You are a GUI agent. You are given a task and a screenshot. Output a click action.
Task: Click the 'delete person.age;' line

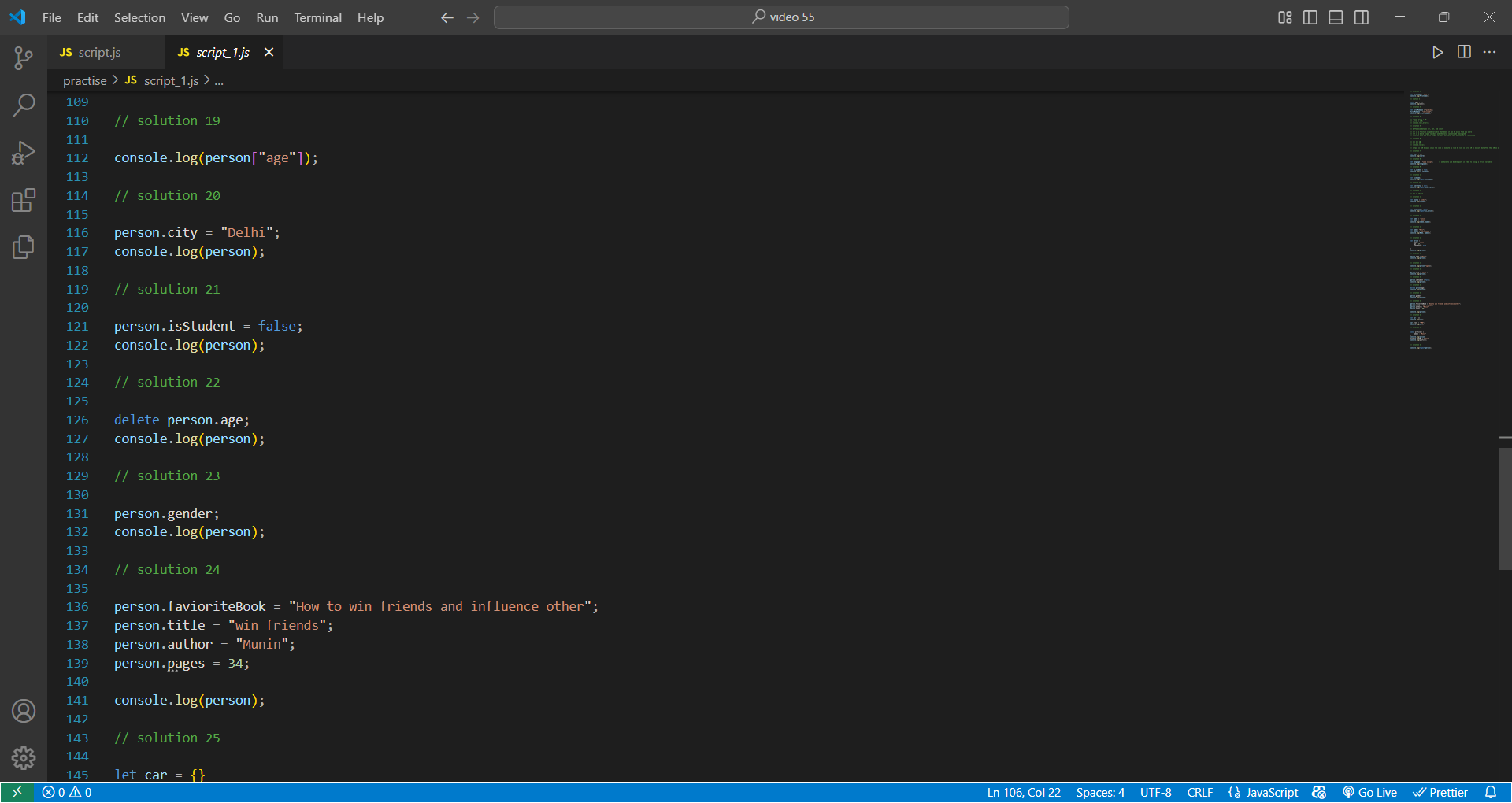[x=182, y=420]
